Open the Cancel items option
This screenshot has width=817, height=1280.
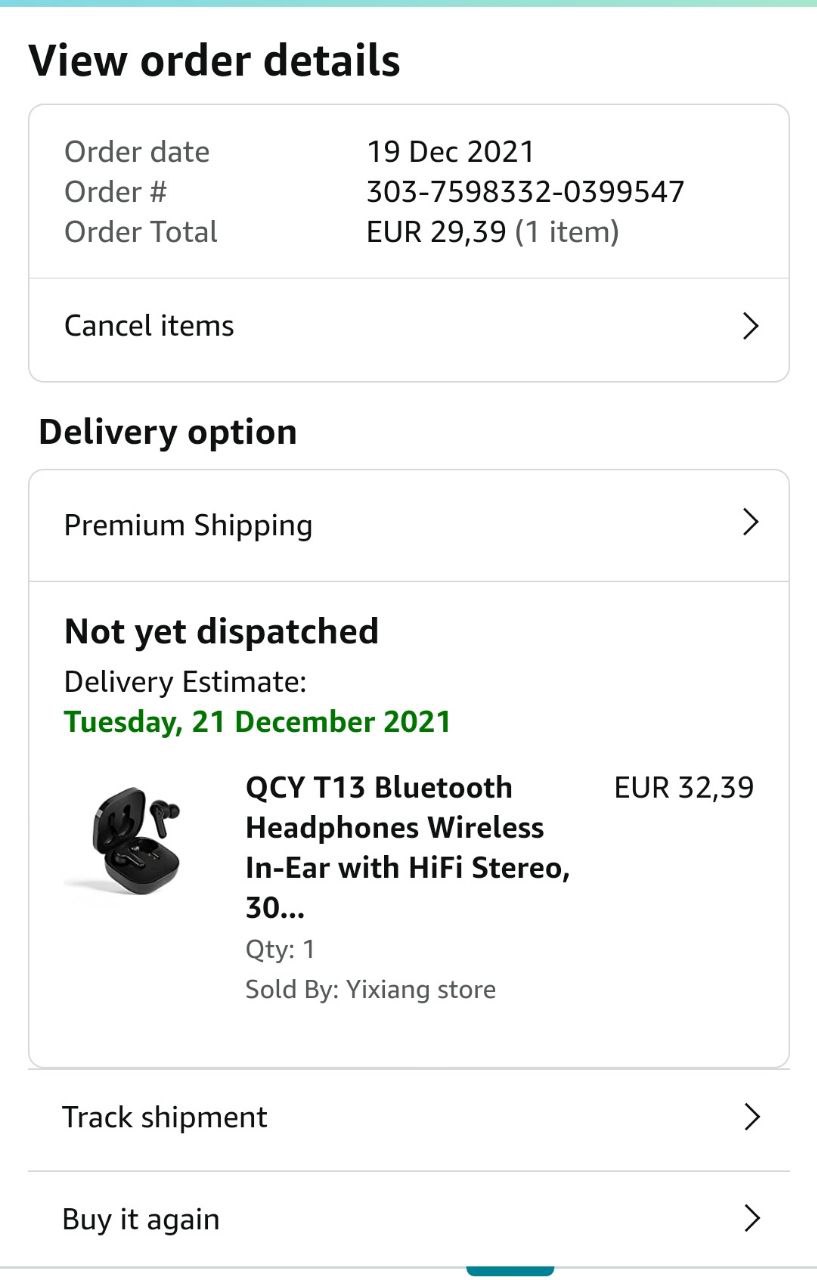pos(150,326)
